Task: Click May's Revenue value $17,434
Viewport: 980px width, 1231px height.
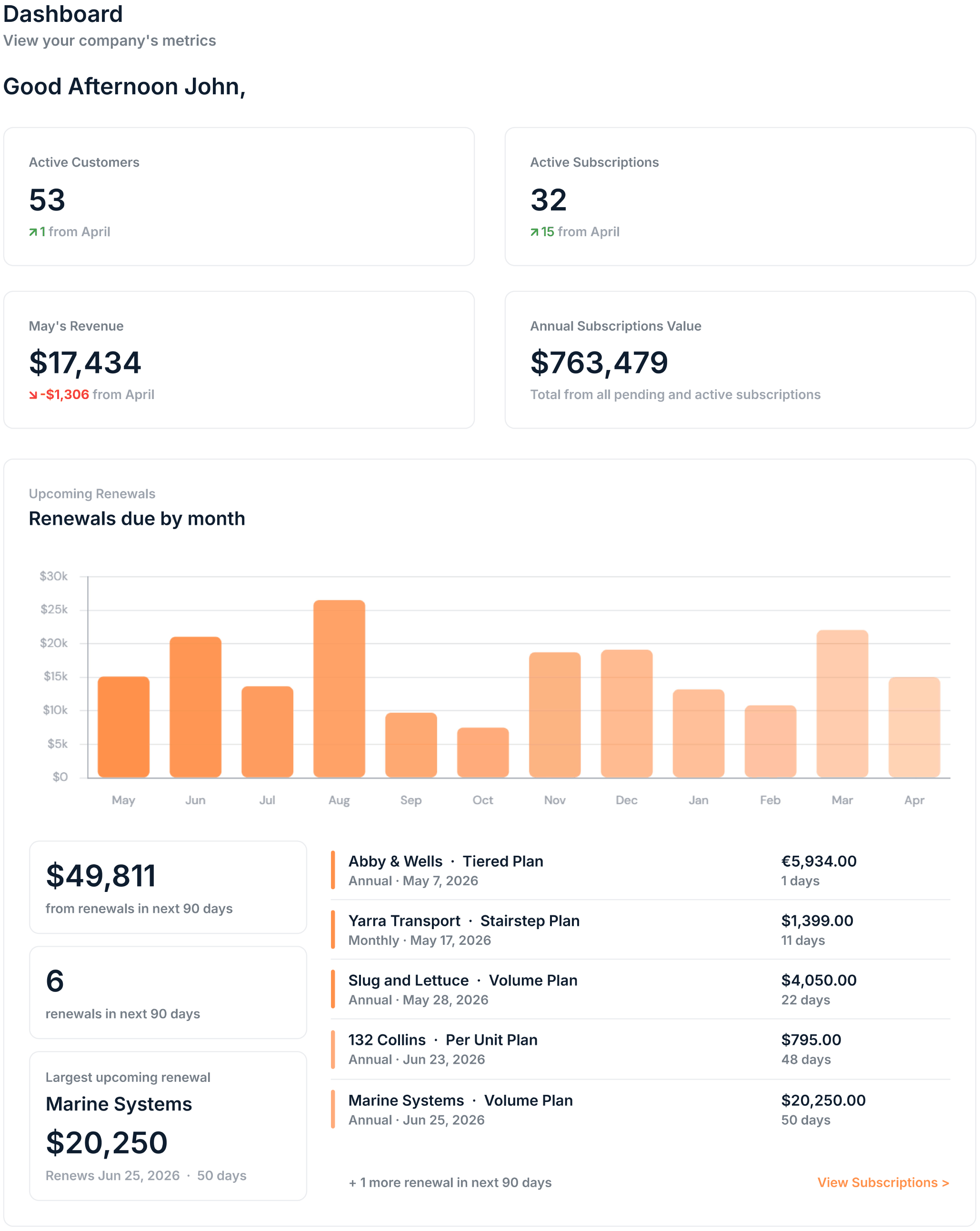Action: (x=85, y=363)
